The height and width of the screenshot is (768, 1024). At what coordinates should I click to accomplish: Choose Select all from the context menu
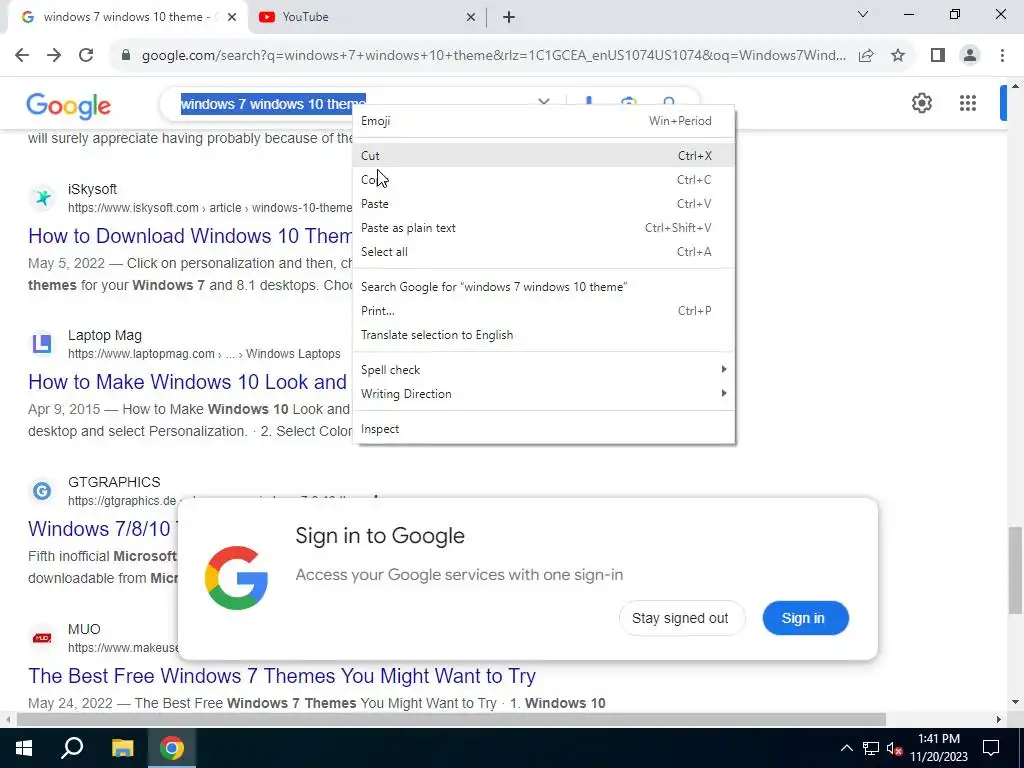(x=543, y=252)
